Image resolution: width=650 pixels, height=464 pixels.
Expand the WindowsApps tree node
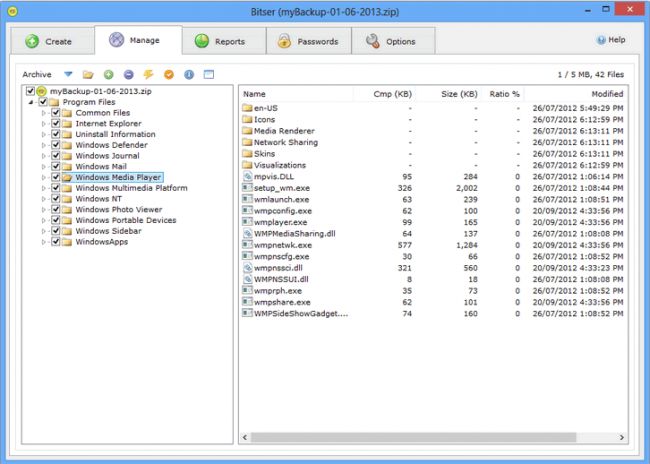[x=44, y=242]
